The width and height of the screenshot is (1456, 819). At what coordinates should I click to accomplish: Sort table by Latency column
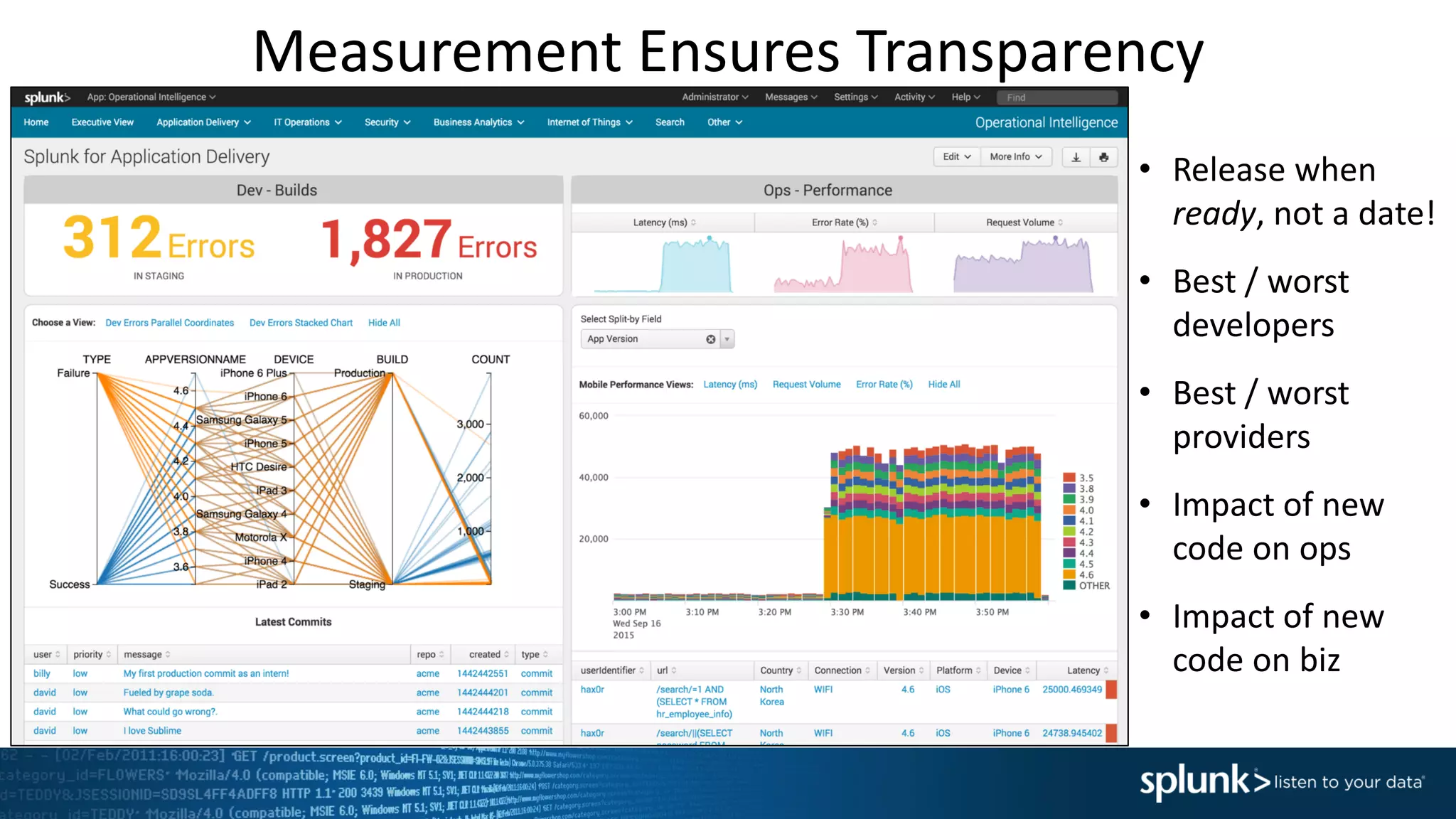click(1088, 670)
